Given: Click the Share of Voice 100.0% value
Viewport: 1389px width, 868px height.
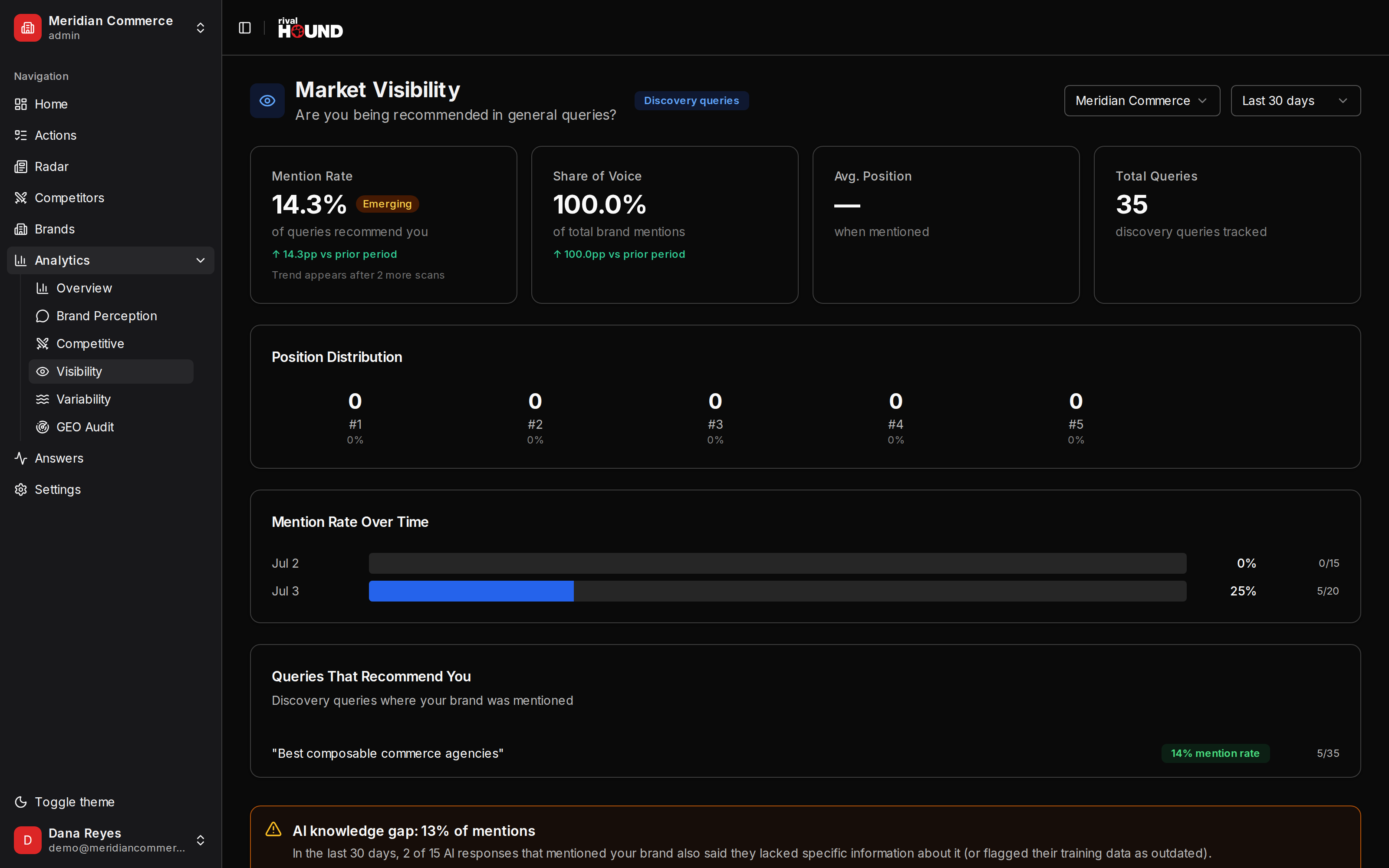Looking at the screenshot, I should pos(599,204).
